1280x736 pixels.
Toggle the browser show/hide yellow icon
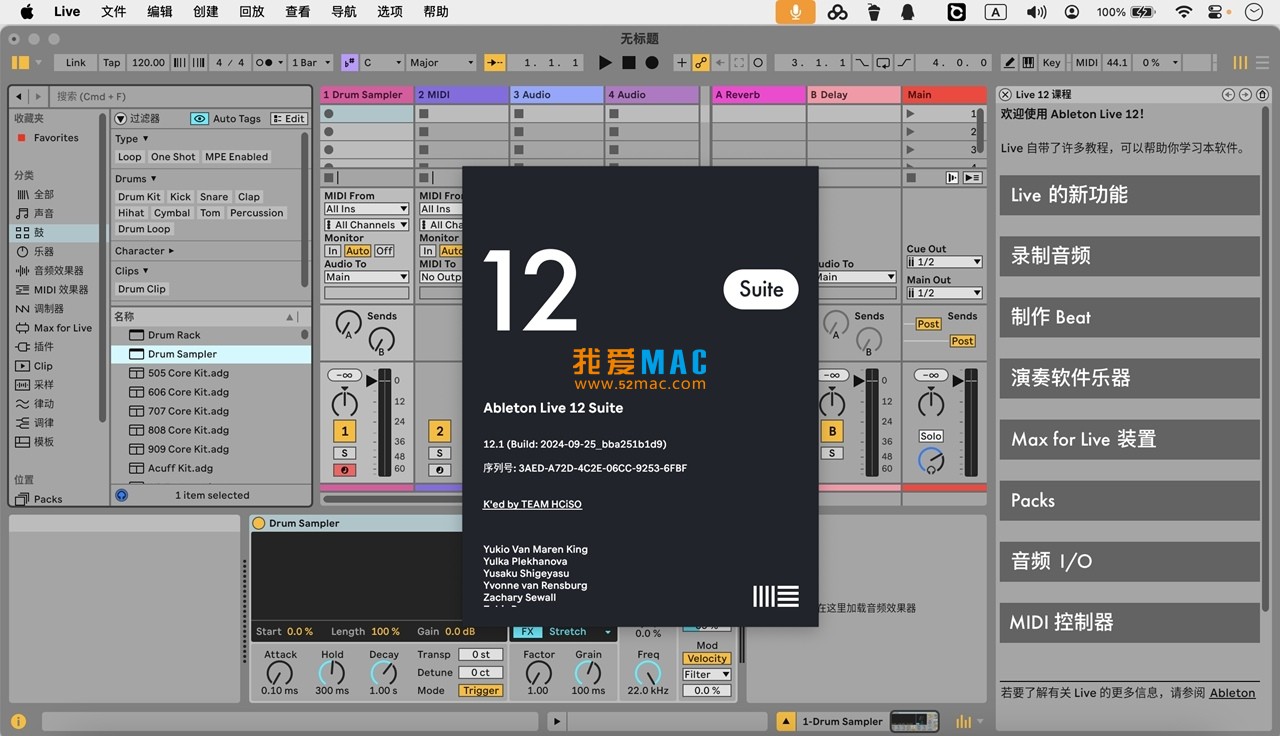[20, 62]
